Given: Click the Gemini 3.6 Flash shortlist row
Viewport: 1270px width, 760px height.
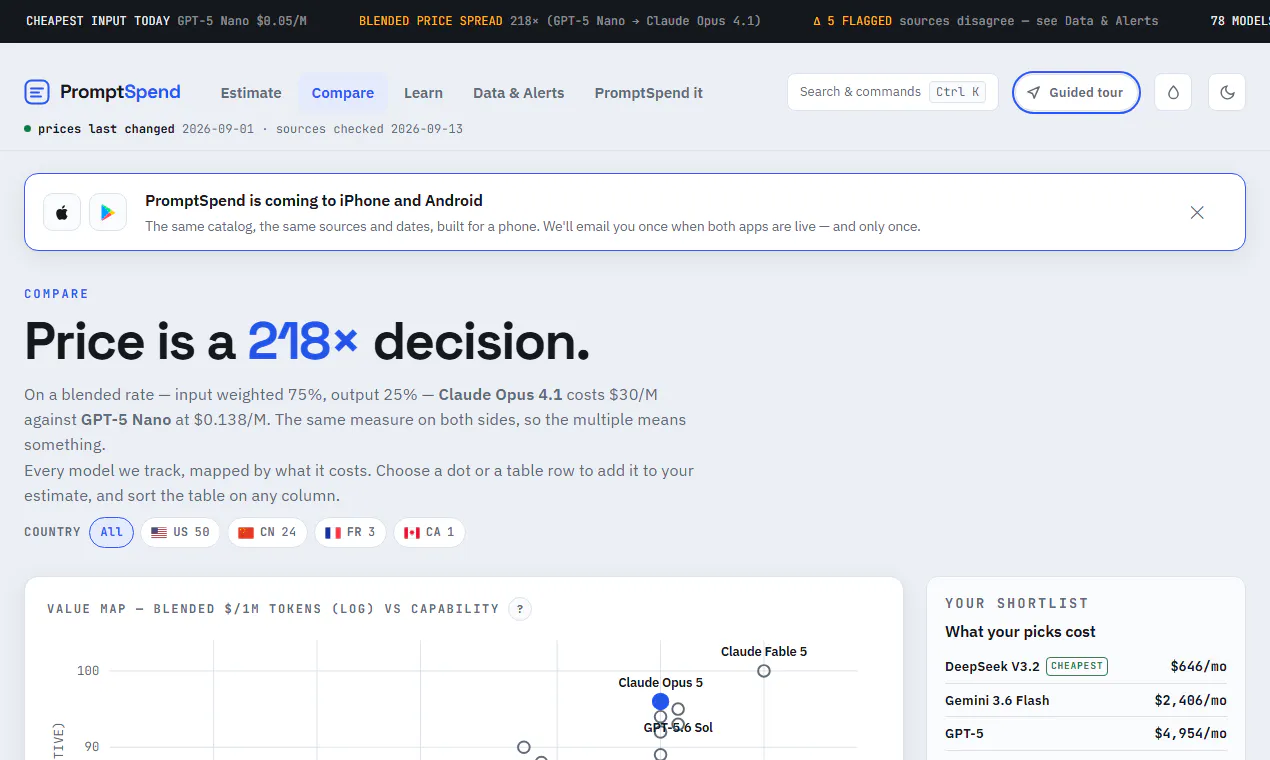Looking at the screenshot, I should (1086, 700).
